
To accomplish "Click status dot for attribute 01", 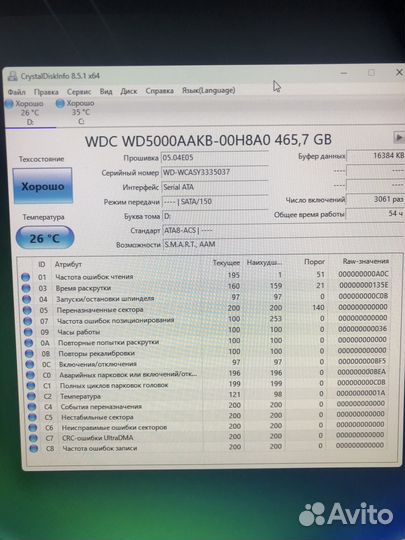I will pyautogui.click(x=25, y=277).
